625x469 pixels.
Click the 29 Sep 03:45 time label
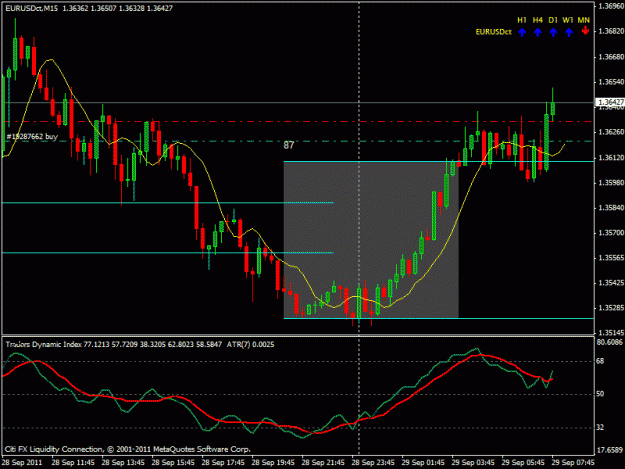[473, 463]
